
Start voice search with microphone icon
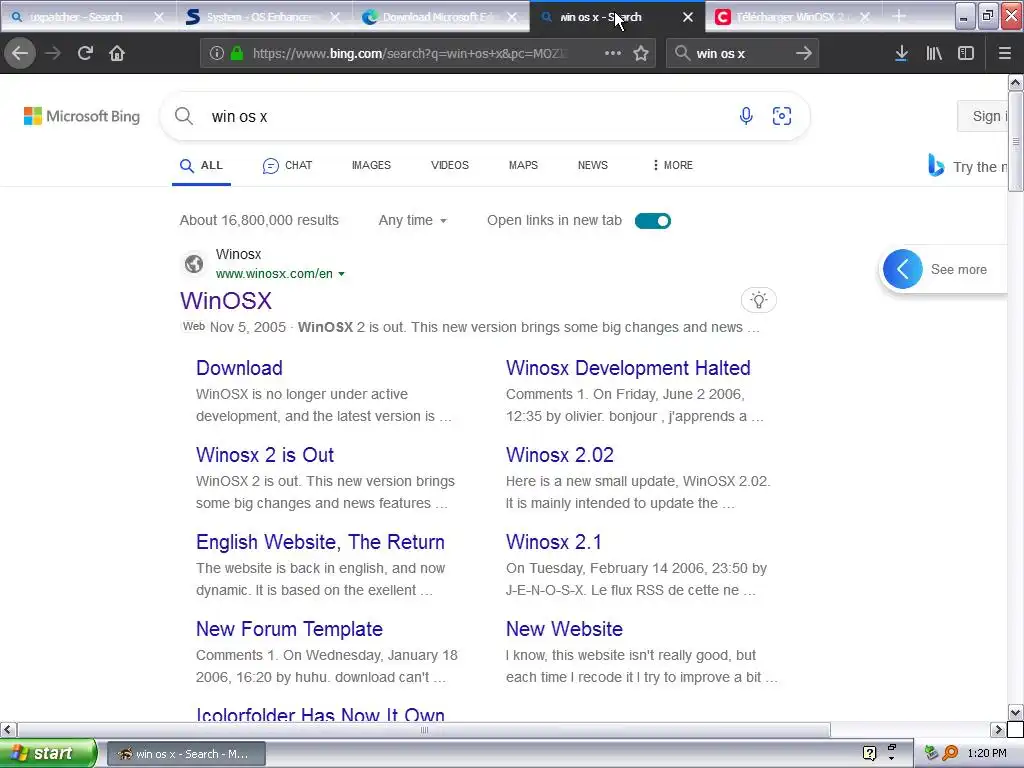coord(746,116)
